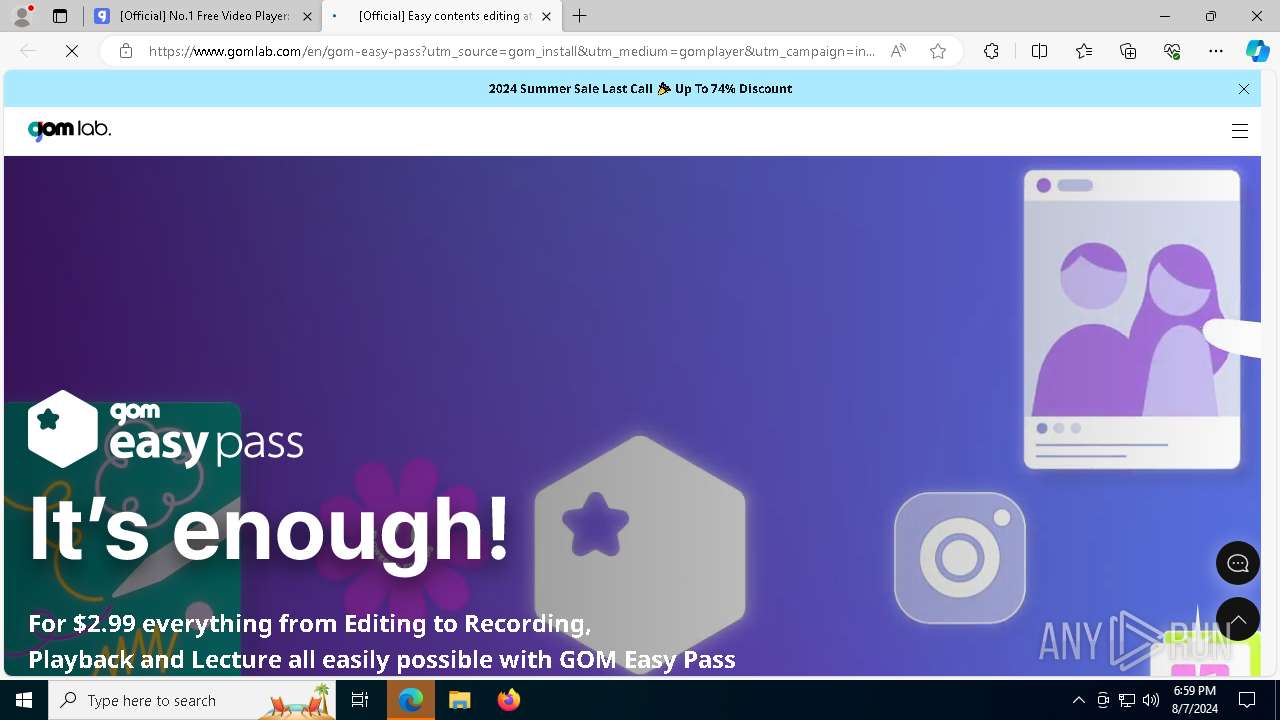This screenshot has width=1280, height=720.
Task: Click the gomlab.com address bar
Action: coord(512,51)
